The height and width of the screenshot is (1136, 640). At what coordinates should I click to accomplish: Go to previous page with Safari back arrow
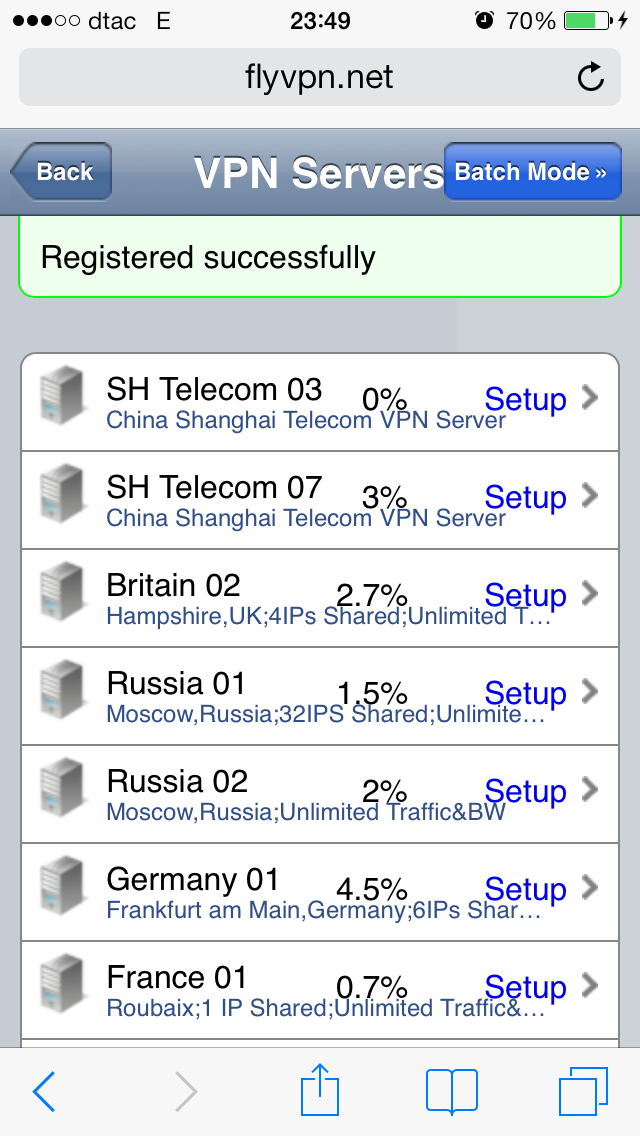point(43,1091)
